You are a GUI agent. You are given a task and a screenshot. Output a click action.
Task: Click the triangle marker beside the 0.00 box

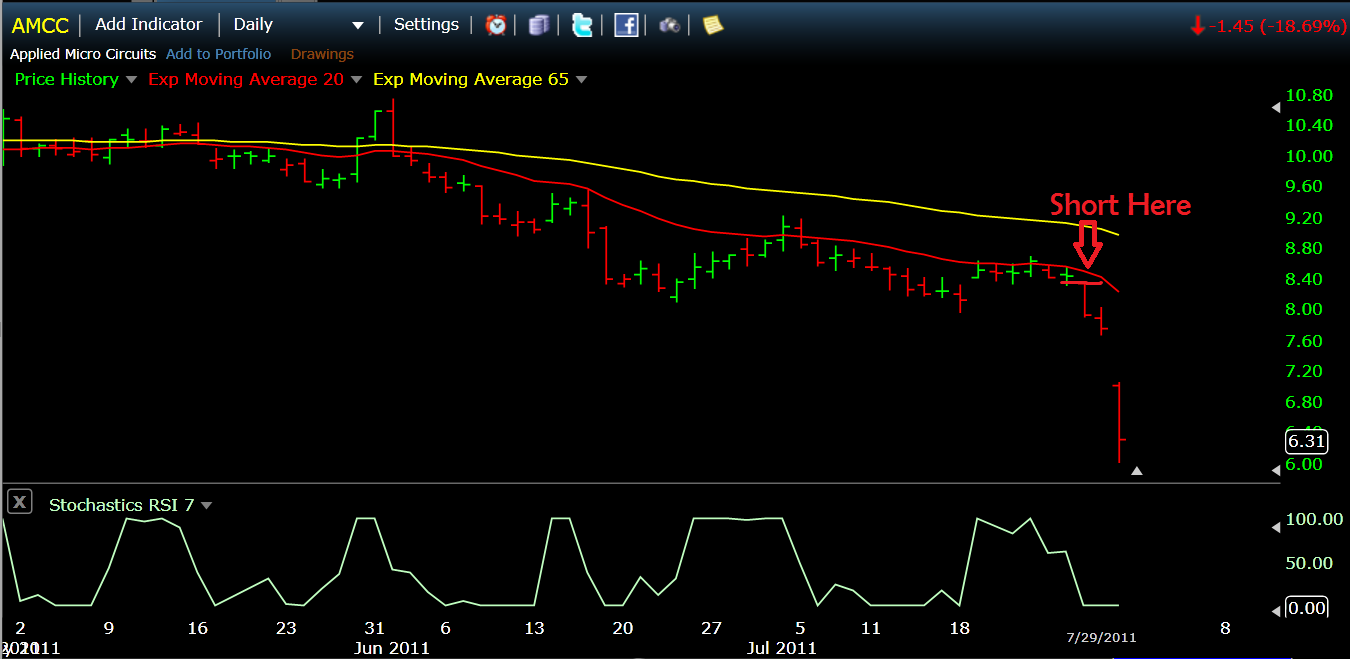(1274, 609)
